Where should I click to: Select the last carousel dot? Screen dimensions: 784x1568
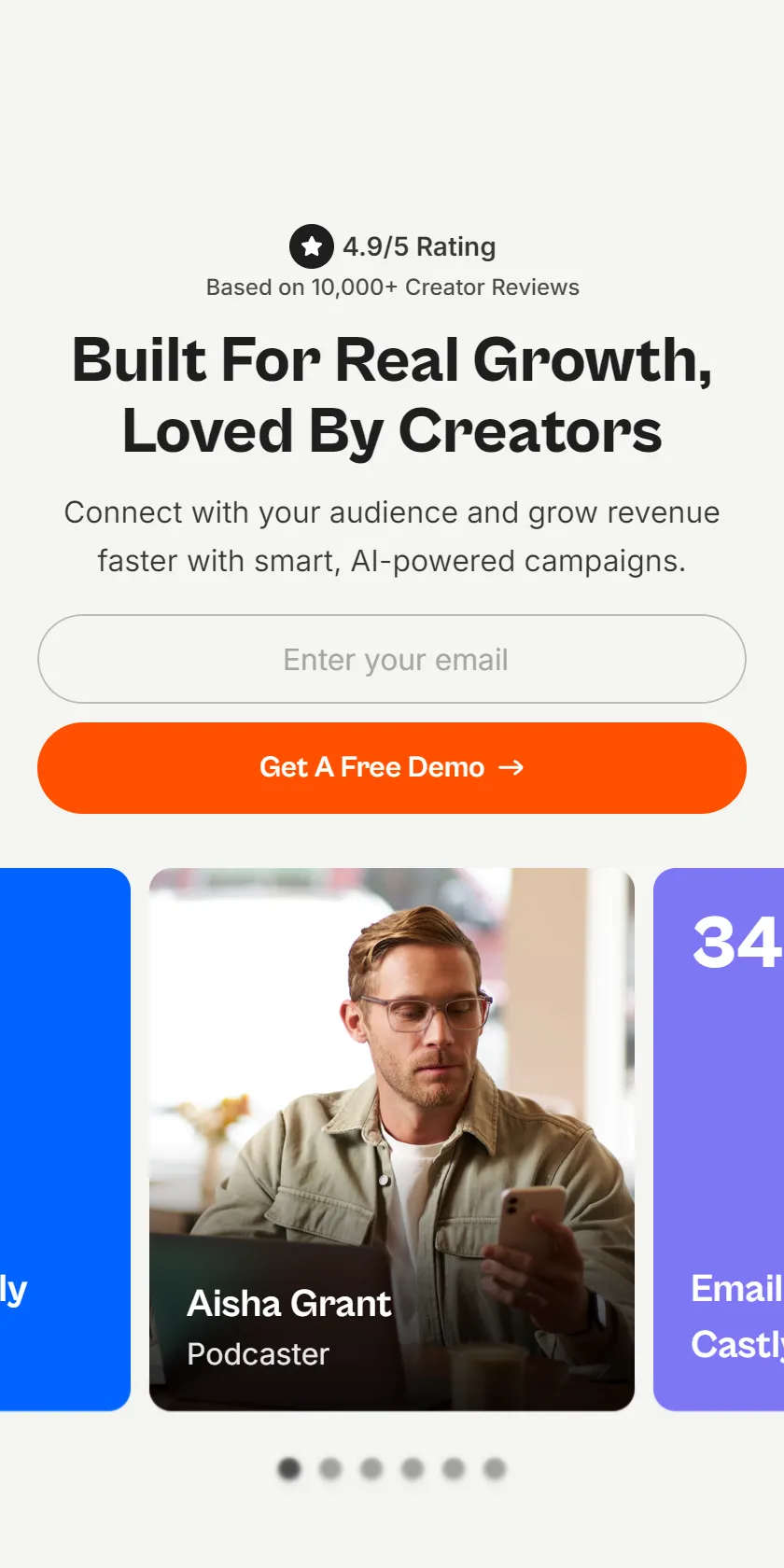point(495,1469)
